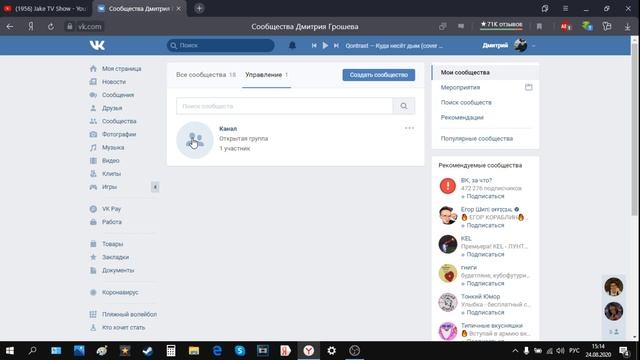Click the header 'Поиск' search field
The width and height of the screenshot is (640, 360).
click(220, 45)
